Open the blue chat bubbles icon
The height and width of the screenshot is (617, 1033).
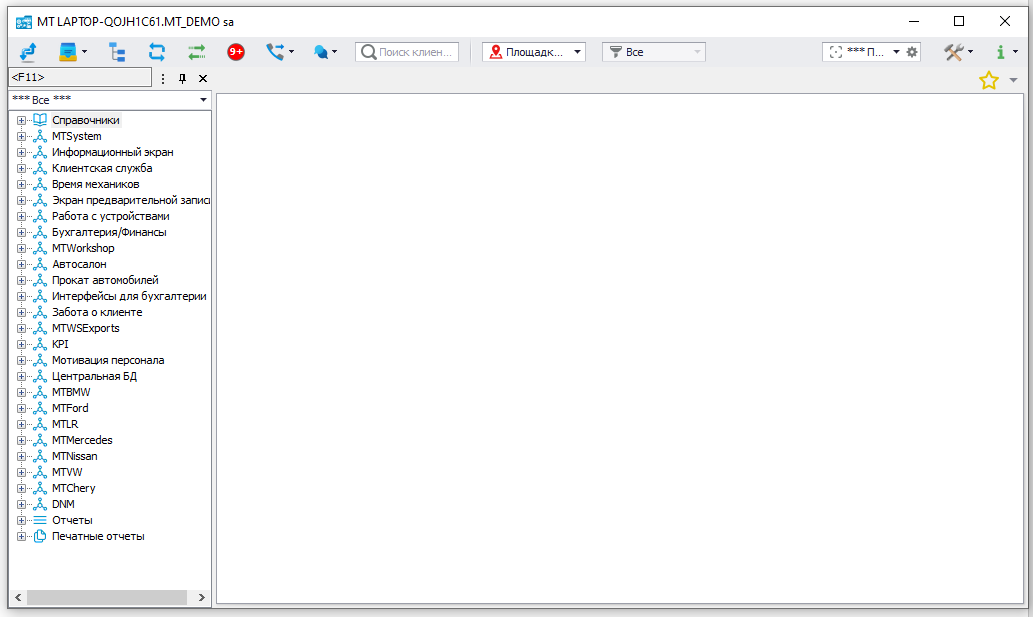[320, 52]
